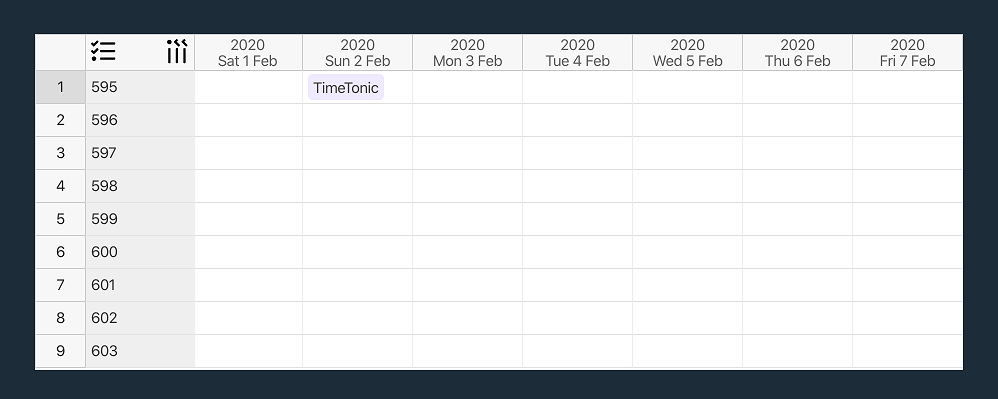This screenshot has width=998, height=399.
Task: Select row number 5 header
Action: pyautogui.click(x=60, y=219)
